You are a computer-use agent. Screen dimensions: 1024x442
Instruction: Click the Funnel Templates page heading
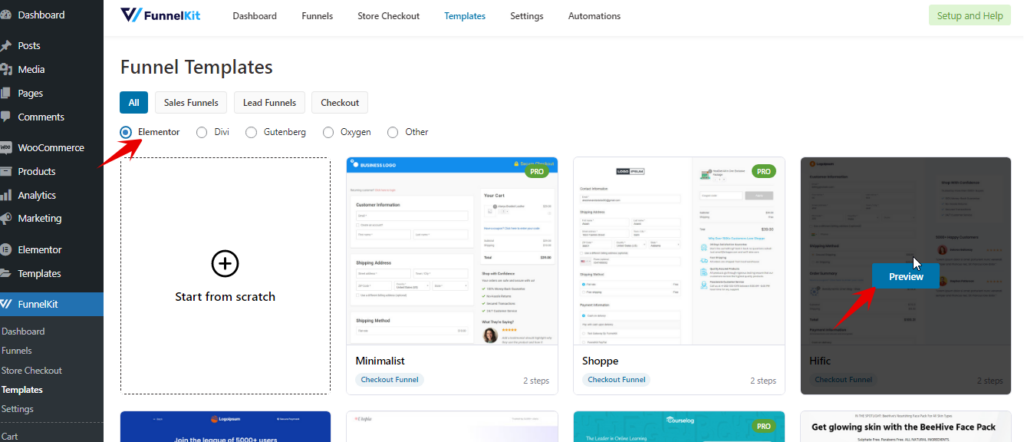click(x=197, y=67)
